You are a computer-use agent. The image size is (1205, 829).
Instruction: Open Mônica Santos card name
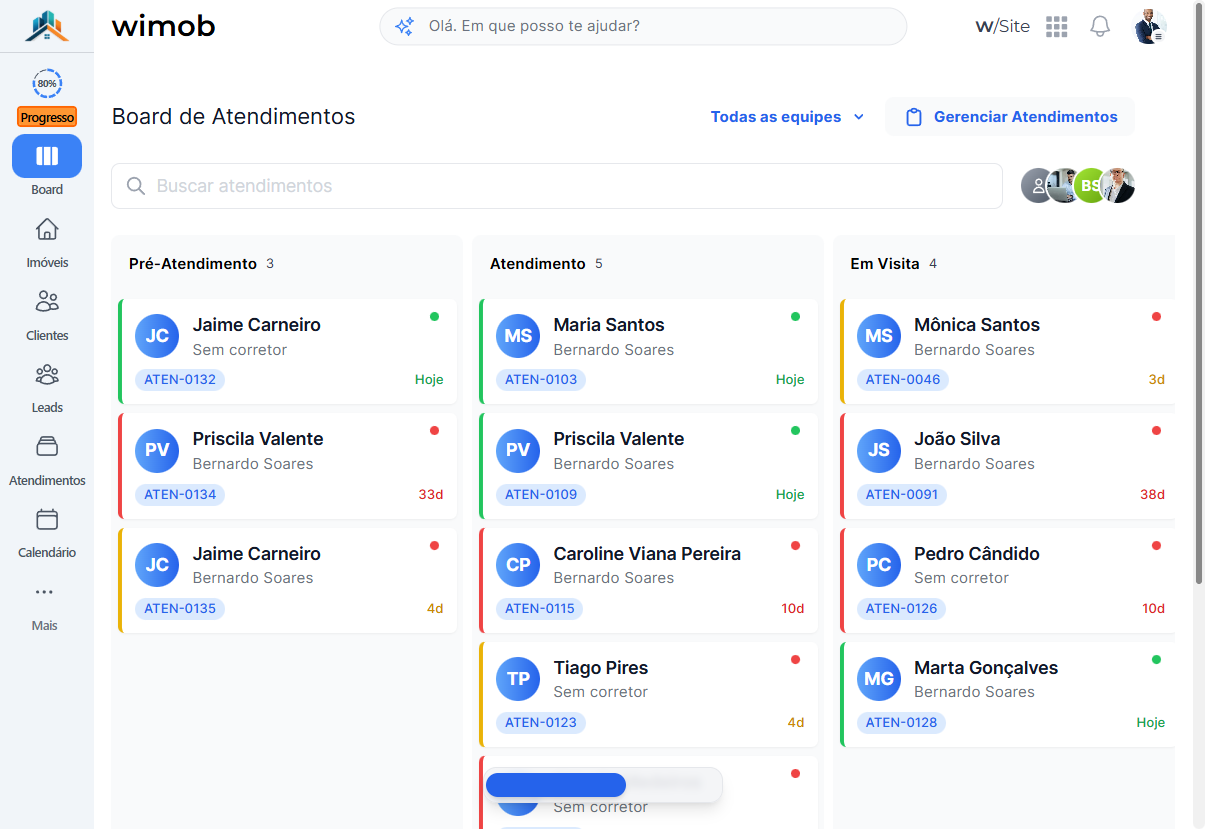977,325
